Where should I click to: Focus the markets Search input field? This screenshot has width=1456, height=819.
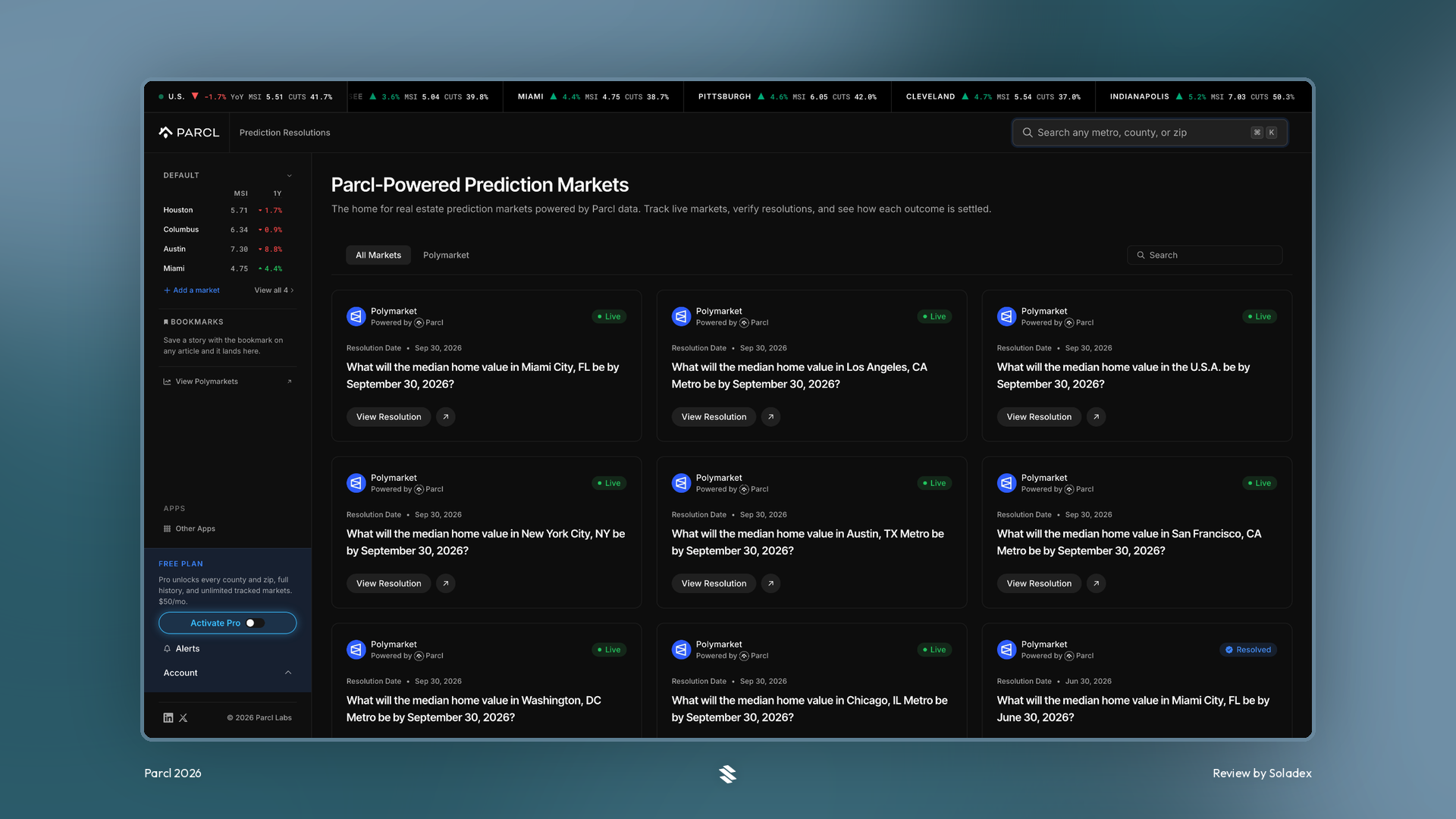tap(1204, 256)
